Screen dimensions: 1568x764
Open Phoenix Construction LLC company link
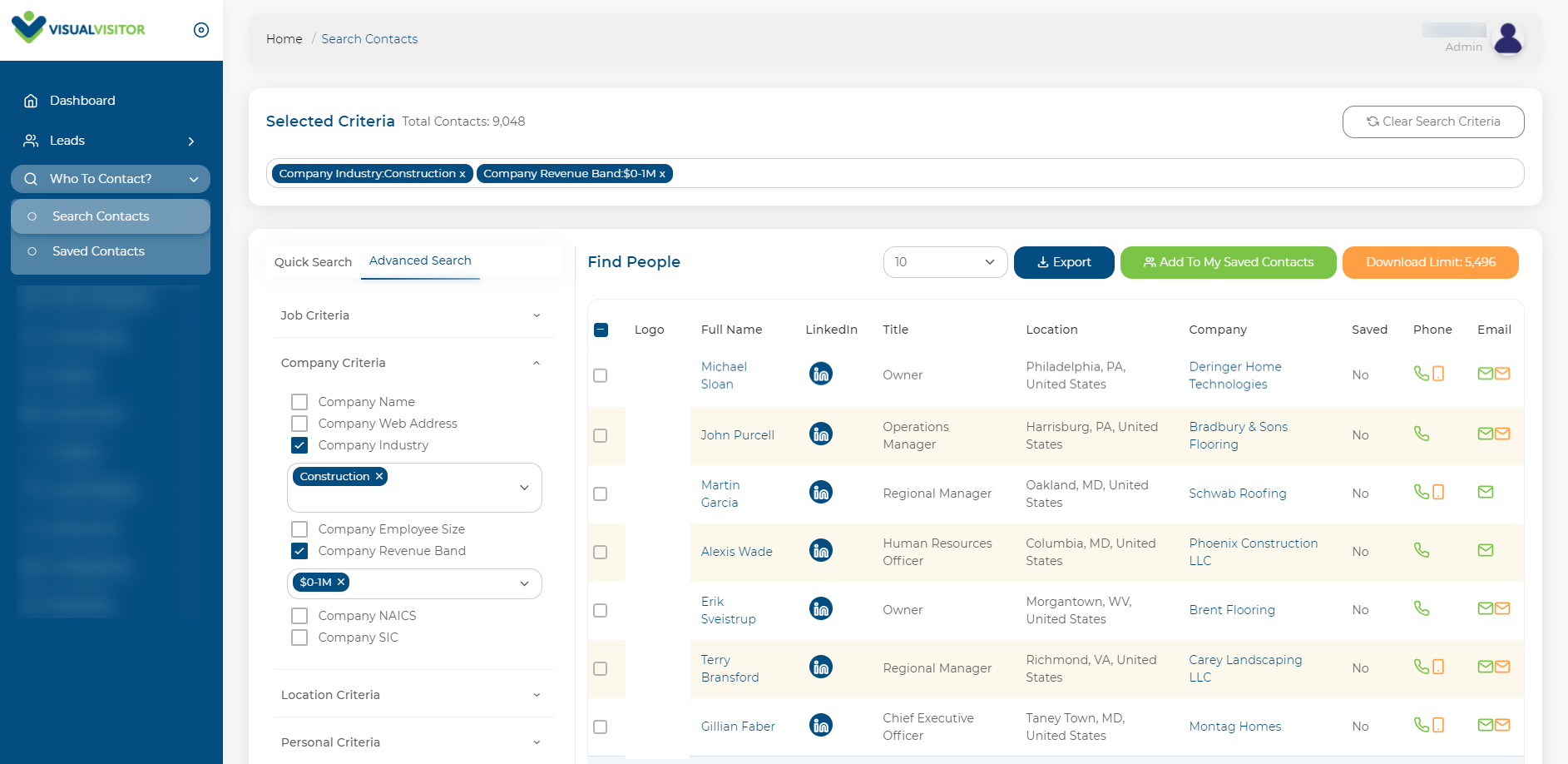(x=1253, y=552)
